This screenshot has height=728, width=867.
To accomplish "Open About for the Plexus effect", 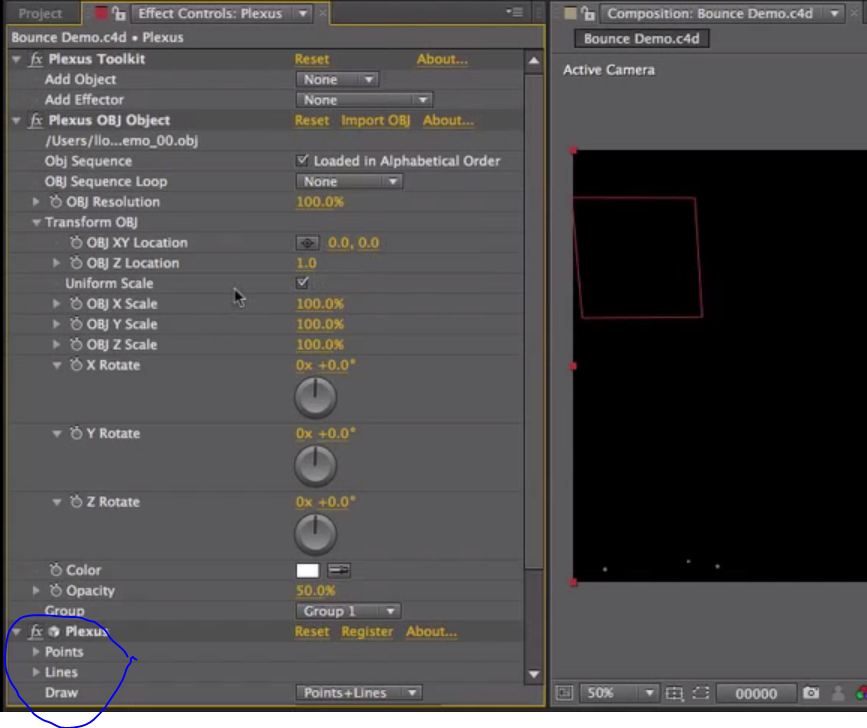I will pos(431,631).
